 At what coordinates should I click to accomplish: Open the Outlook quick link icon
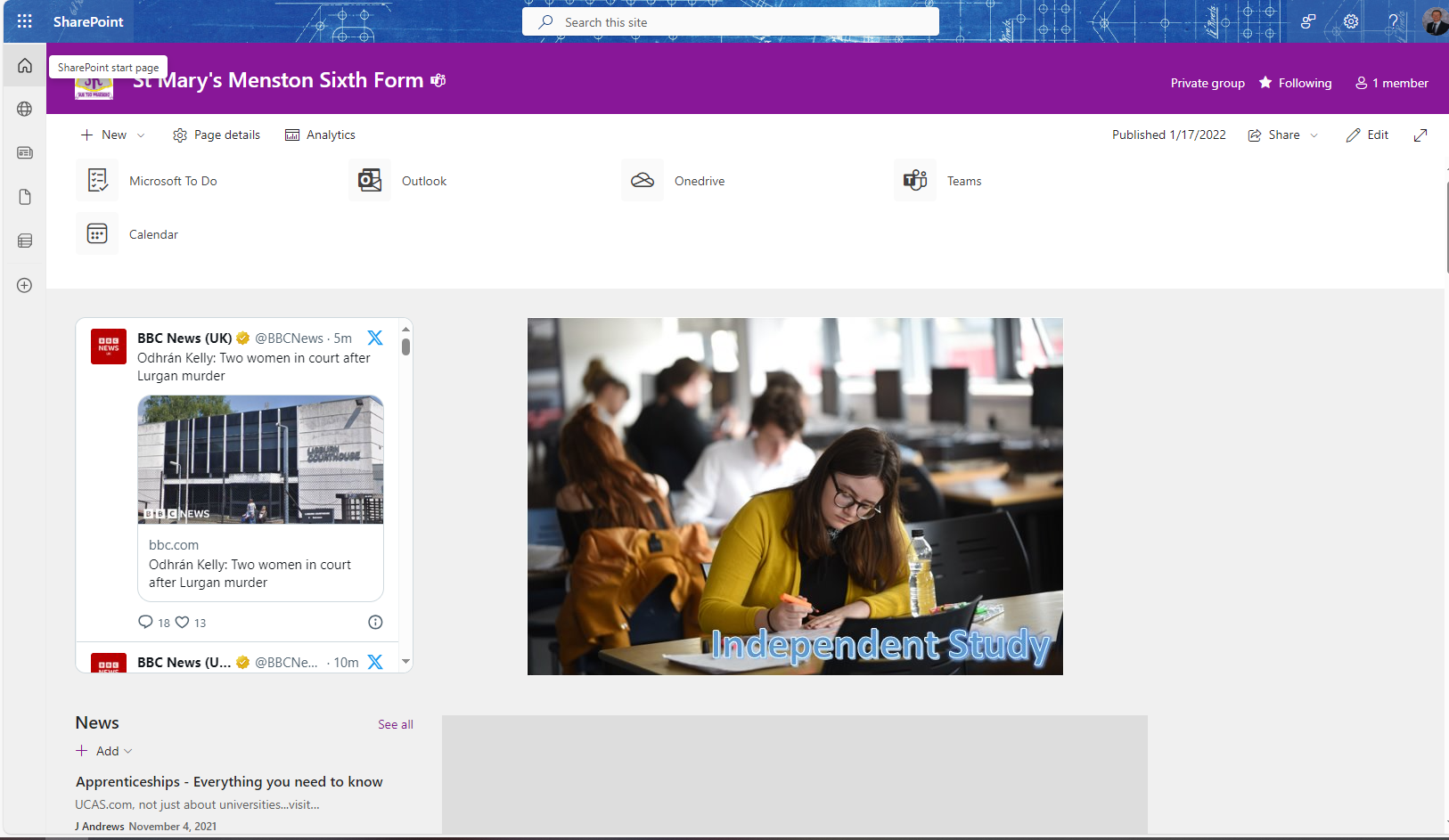point(370,181)
